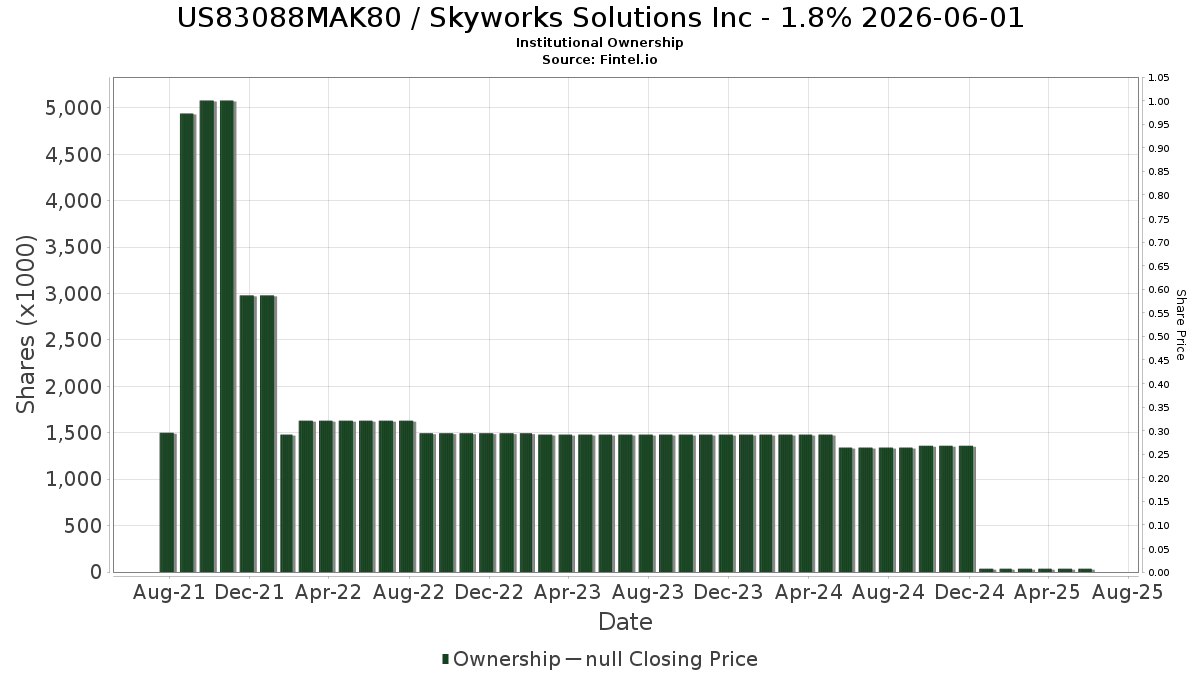
Task: Click the 500 shares axis value
Action: (x=83, y=526)
